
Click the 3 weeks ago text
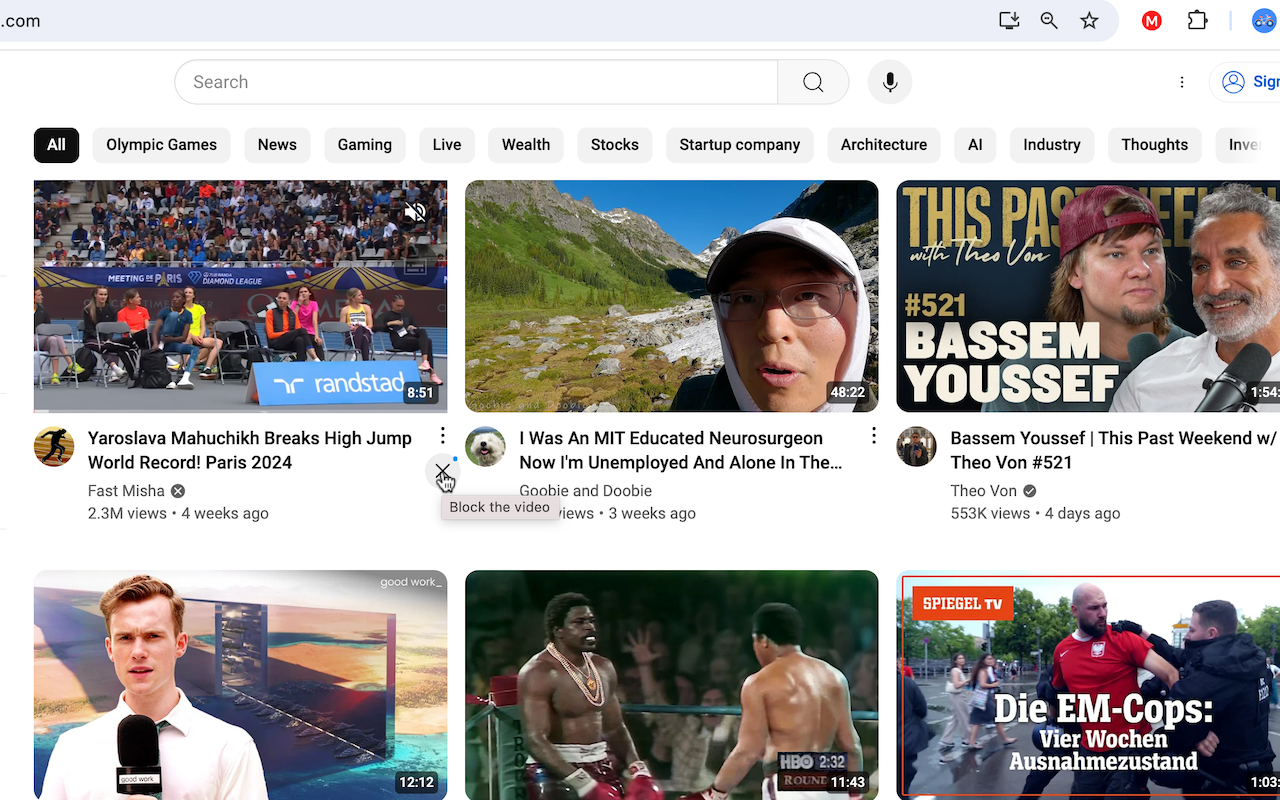point(652,513)
